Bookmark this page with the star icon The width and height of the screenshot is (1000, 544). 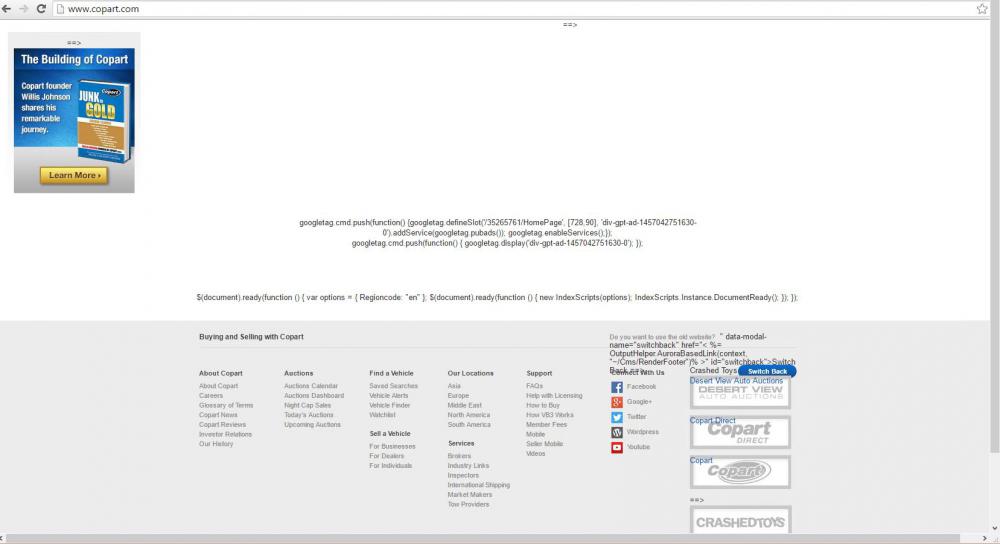[982, 8]
